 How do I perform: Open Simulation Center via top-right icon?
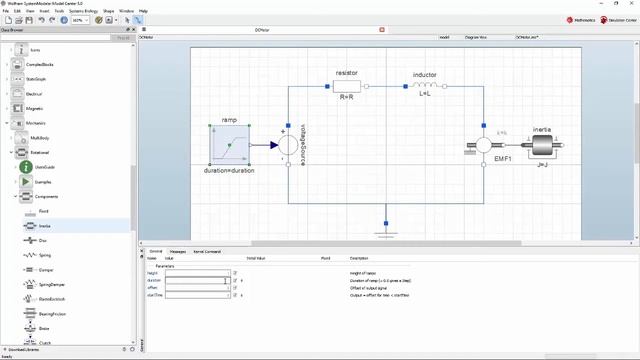618,20
